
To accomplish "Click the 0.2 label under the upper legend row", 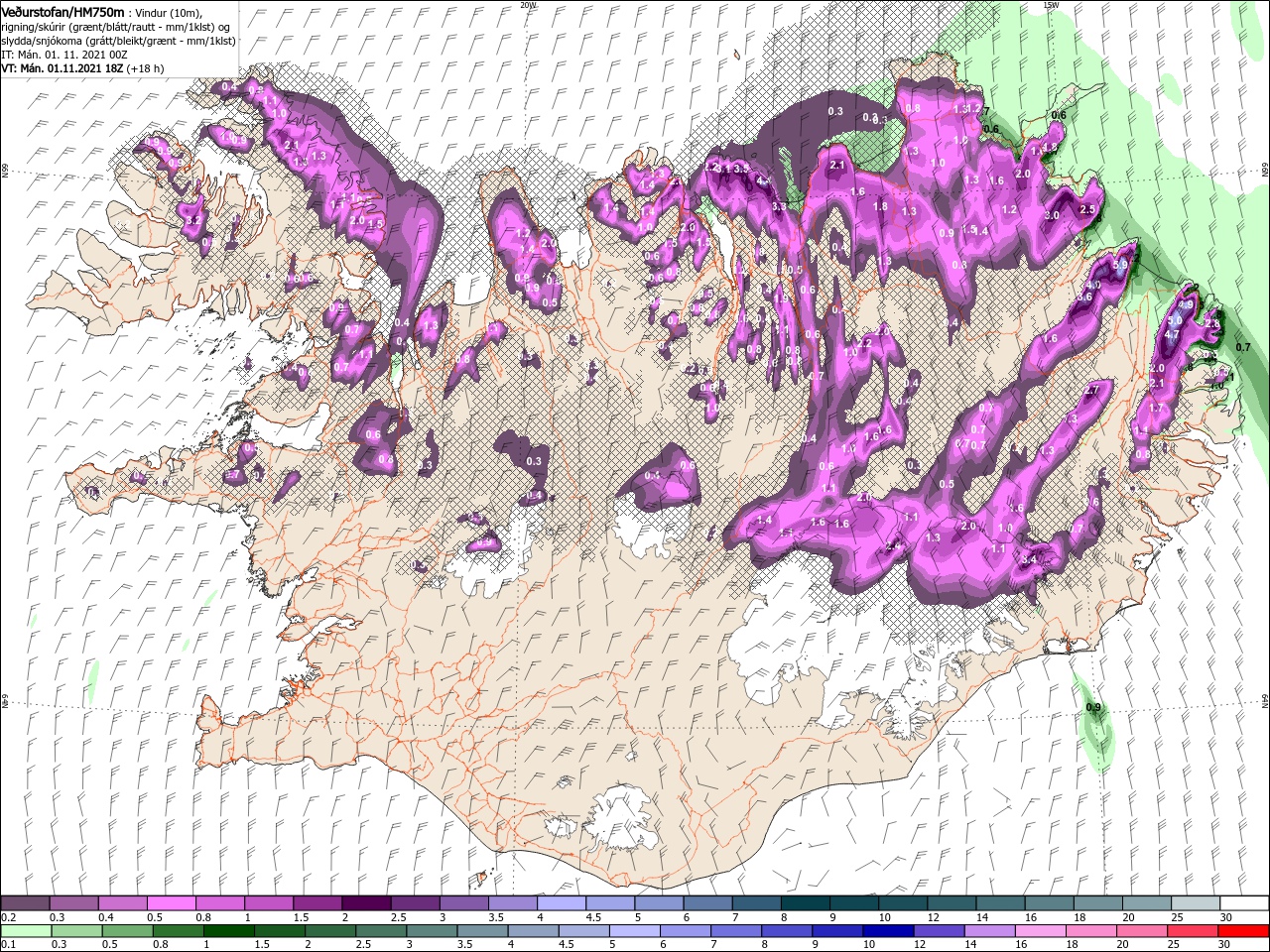I will coord(7,917).
